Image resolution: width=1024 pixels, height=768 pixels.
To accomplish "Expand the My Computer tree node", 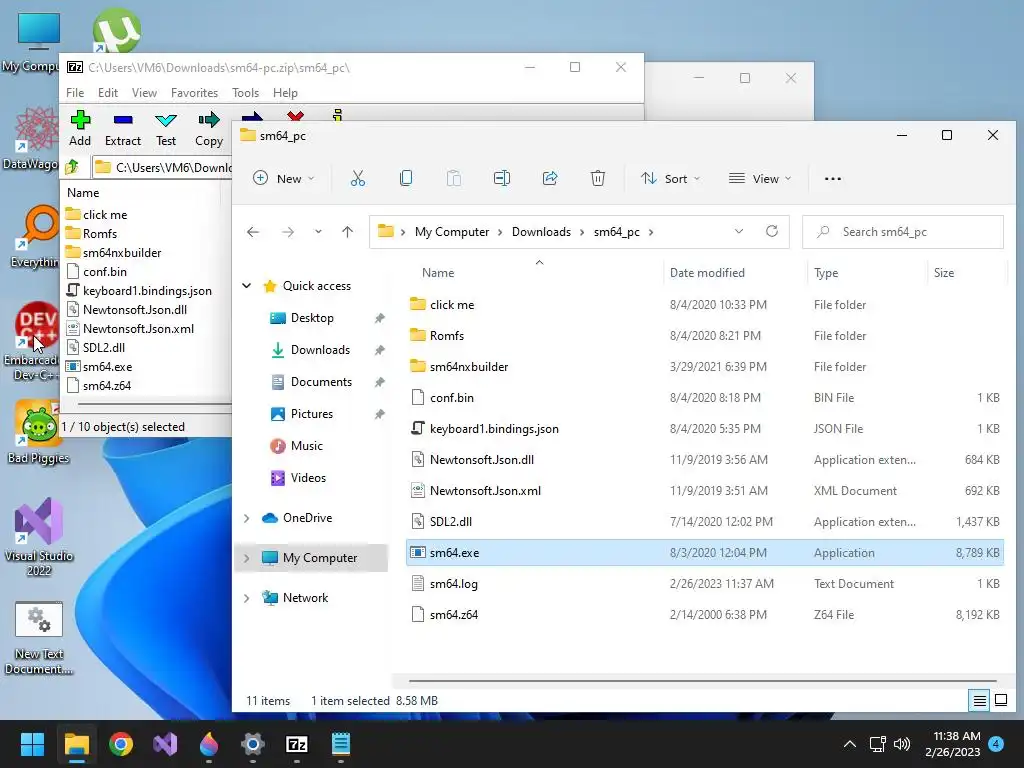I will point(247,558).
